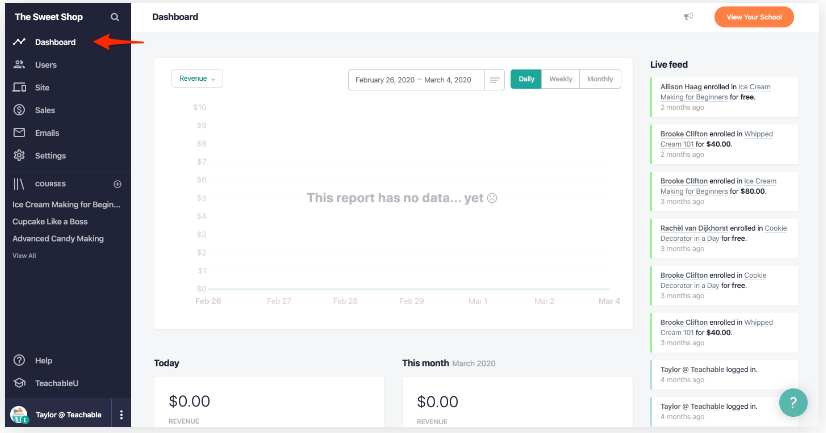Expand the Revenue metric dropdown
This screenshot has height=433, width=826.
(x=197, y=78)
